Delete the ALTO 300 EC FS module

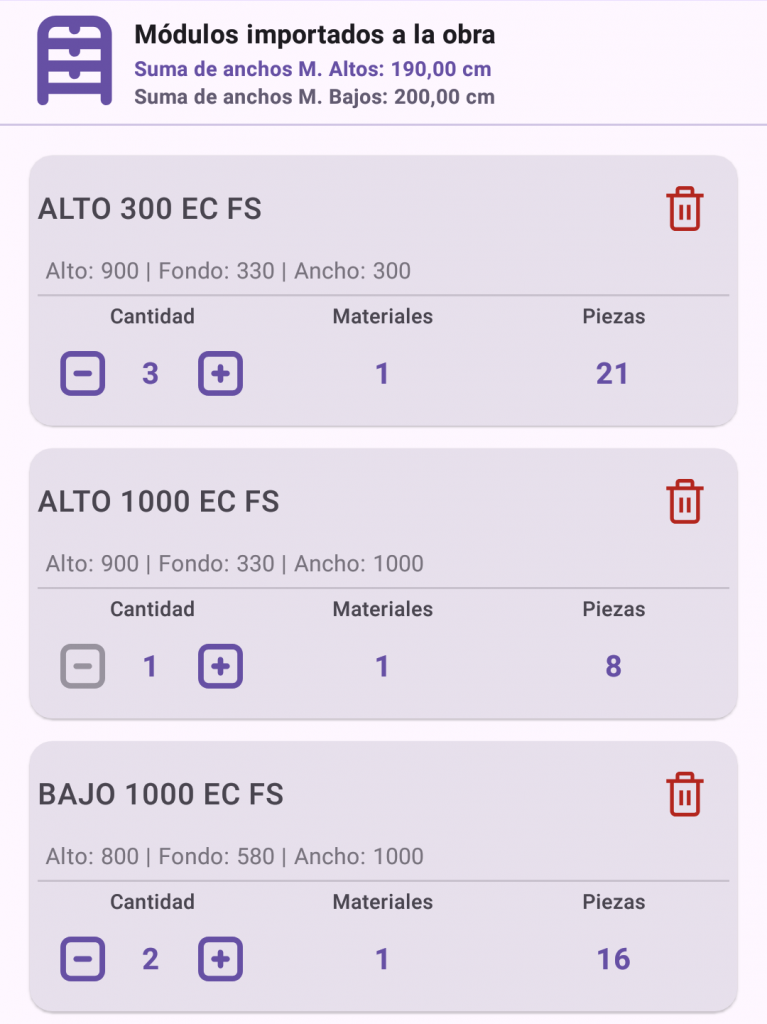[x=684, y=209]
